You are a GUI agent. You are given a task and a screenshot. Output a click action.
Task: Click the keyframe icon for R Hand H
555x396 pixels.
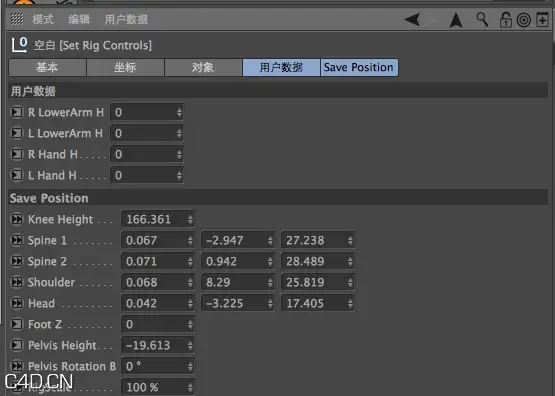coord(17,154)
